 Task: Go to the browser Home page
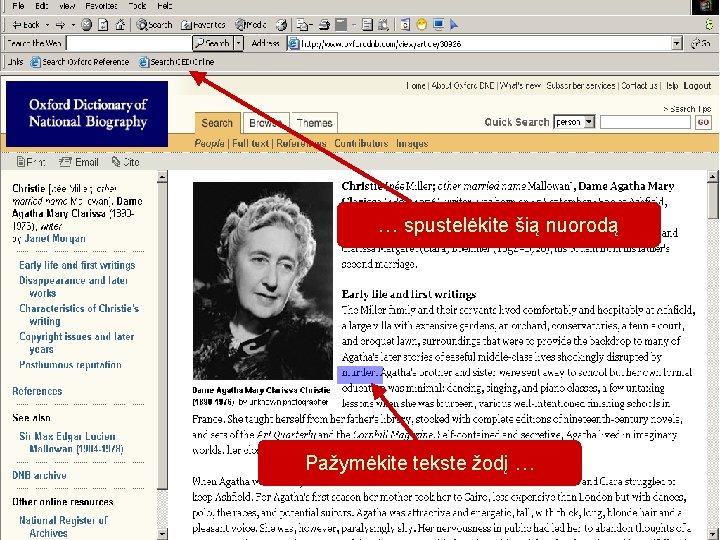[x=120, y=25]
